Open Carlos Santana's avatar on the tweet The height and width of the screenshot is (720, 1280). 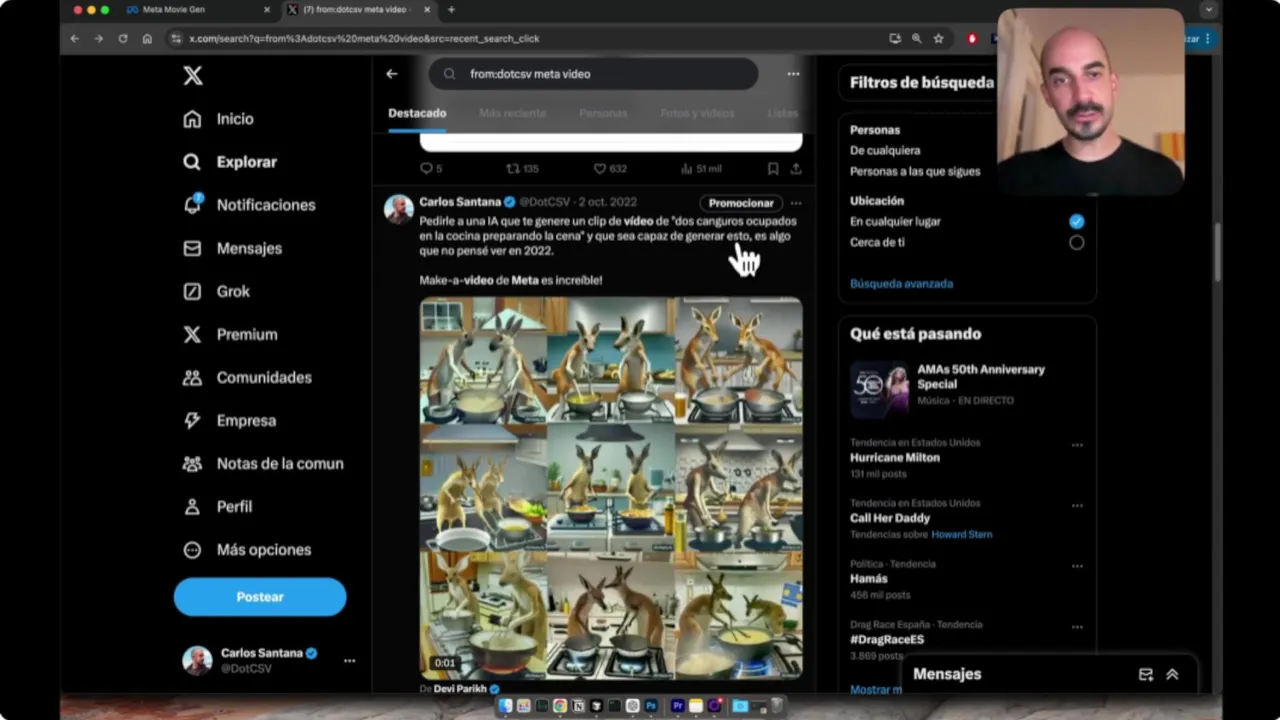pos(399,210)
